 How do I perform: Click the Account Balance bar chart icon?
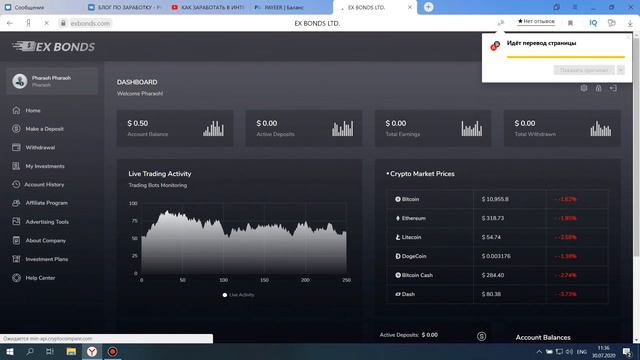click(x=213, y=128)
